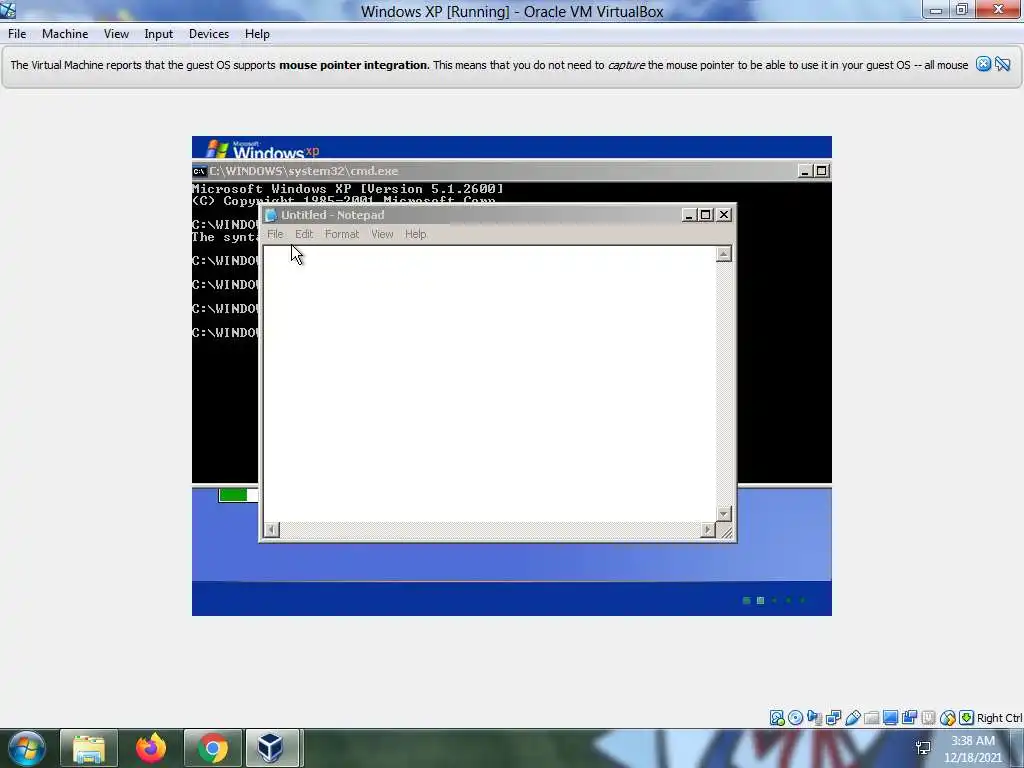Open the VirtualBox View menu
The image size is (1024, 768).
116,34
